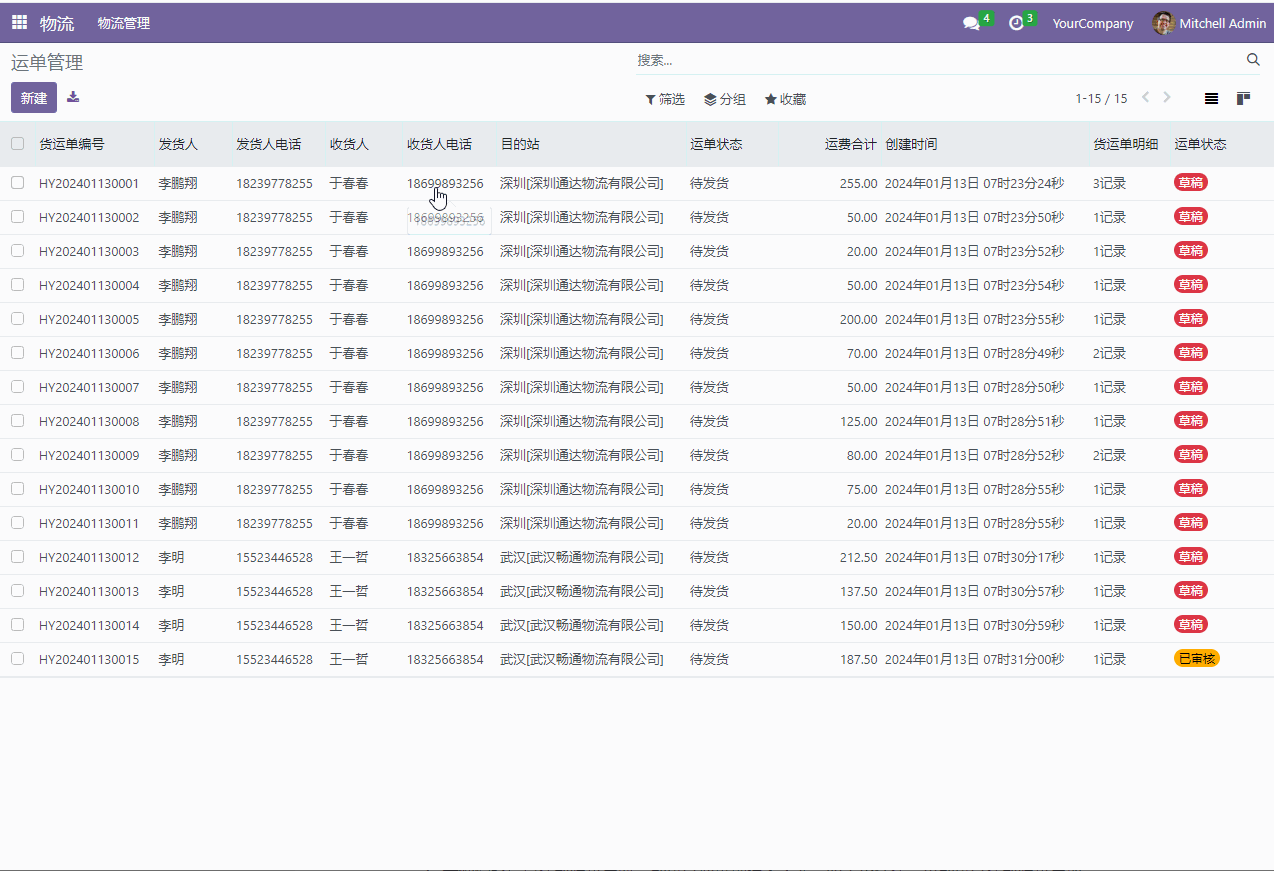Image resolution: width=1274 pixels, height=871 pixels.
Task: Click the download export icon
Action: click(x=73, y=97)
